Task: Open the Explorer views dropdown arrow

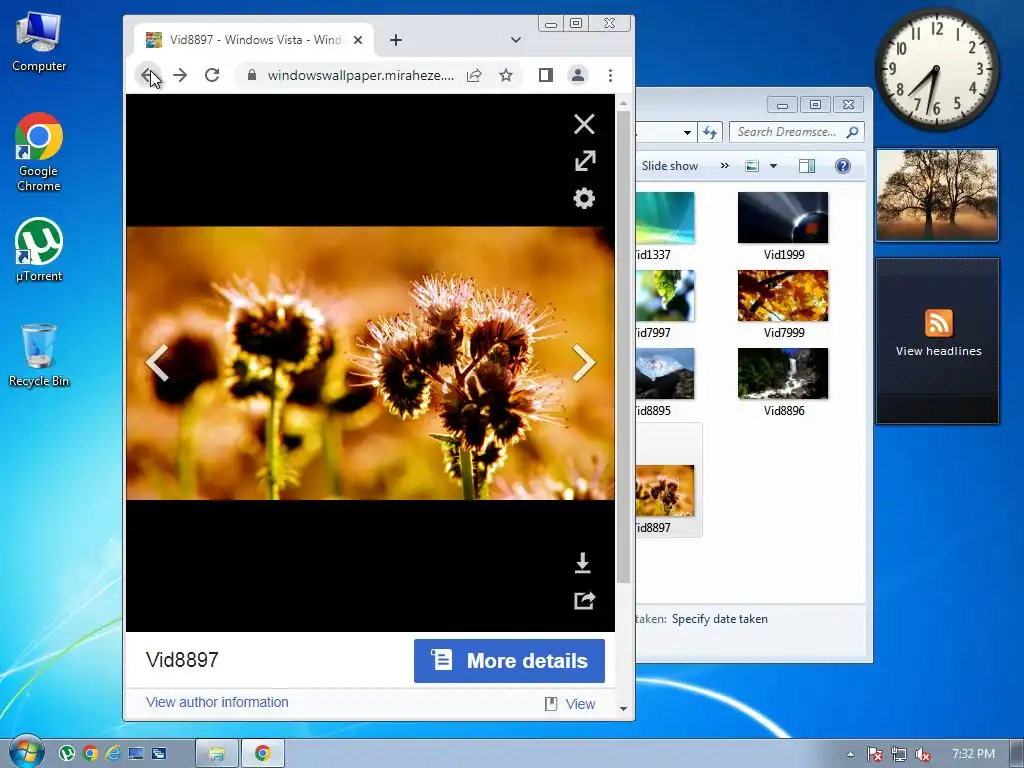Action: 773,166
